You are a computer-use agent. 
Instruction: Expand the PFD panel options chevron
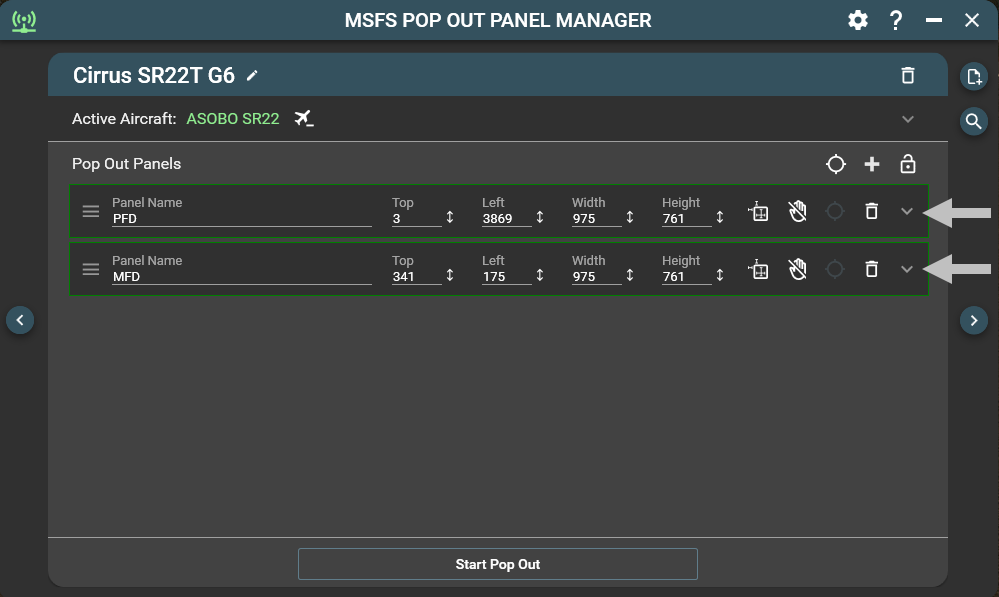click(x=907, y=211)
